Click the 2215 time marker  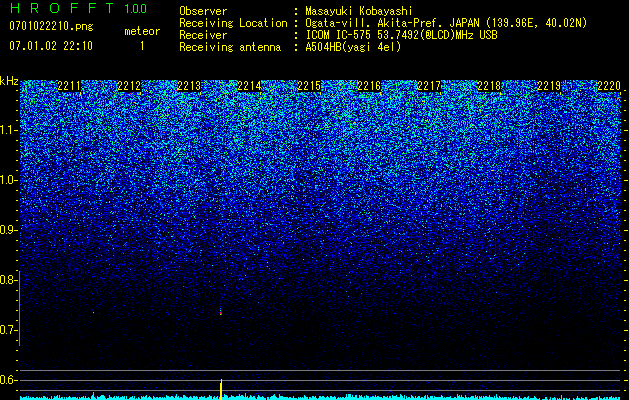pos(309,86)
